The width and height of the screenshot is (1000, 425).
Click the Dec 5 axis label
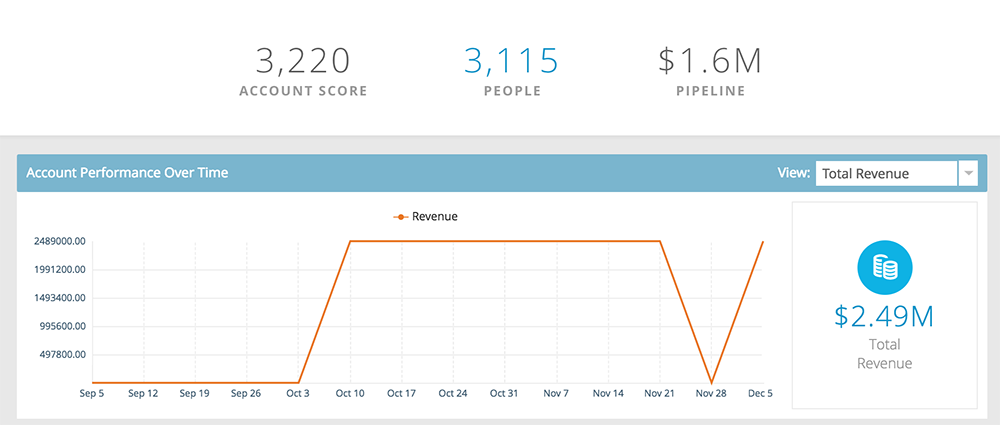pos(760,394)
